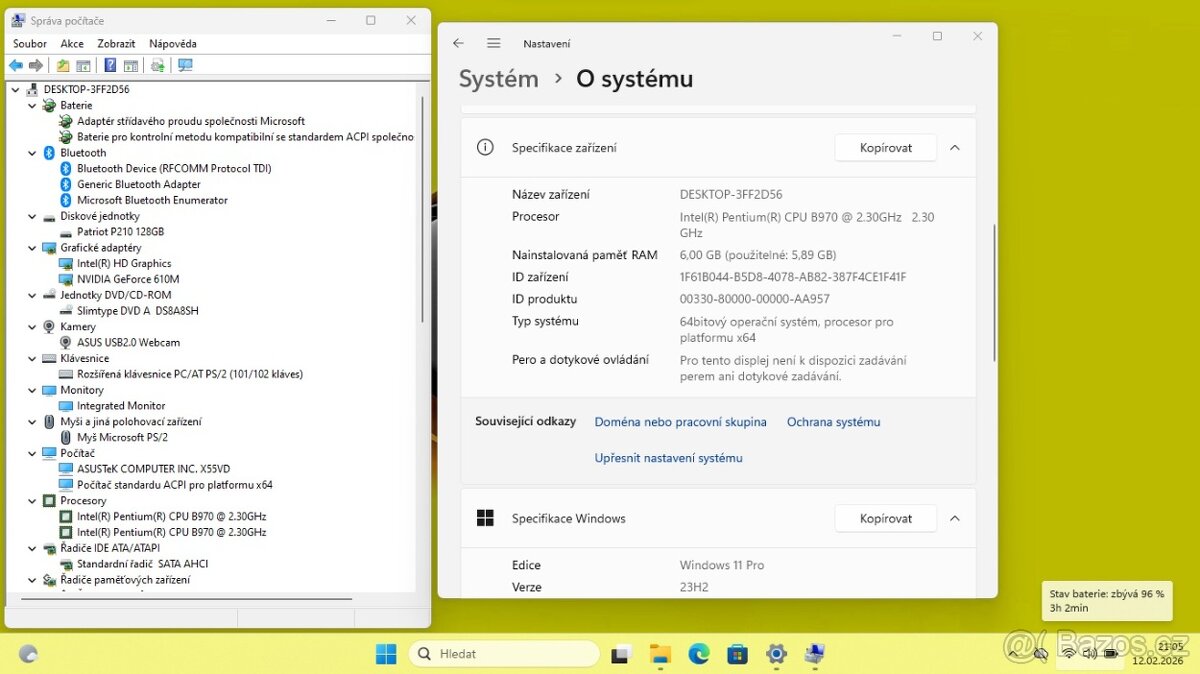Collapse the Grafické adaptéry tree node

point(33,248)
